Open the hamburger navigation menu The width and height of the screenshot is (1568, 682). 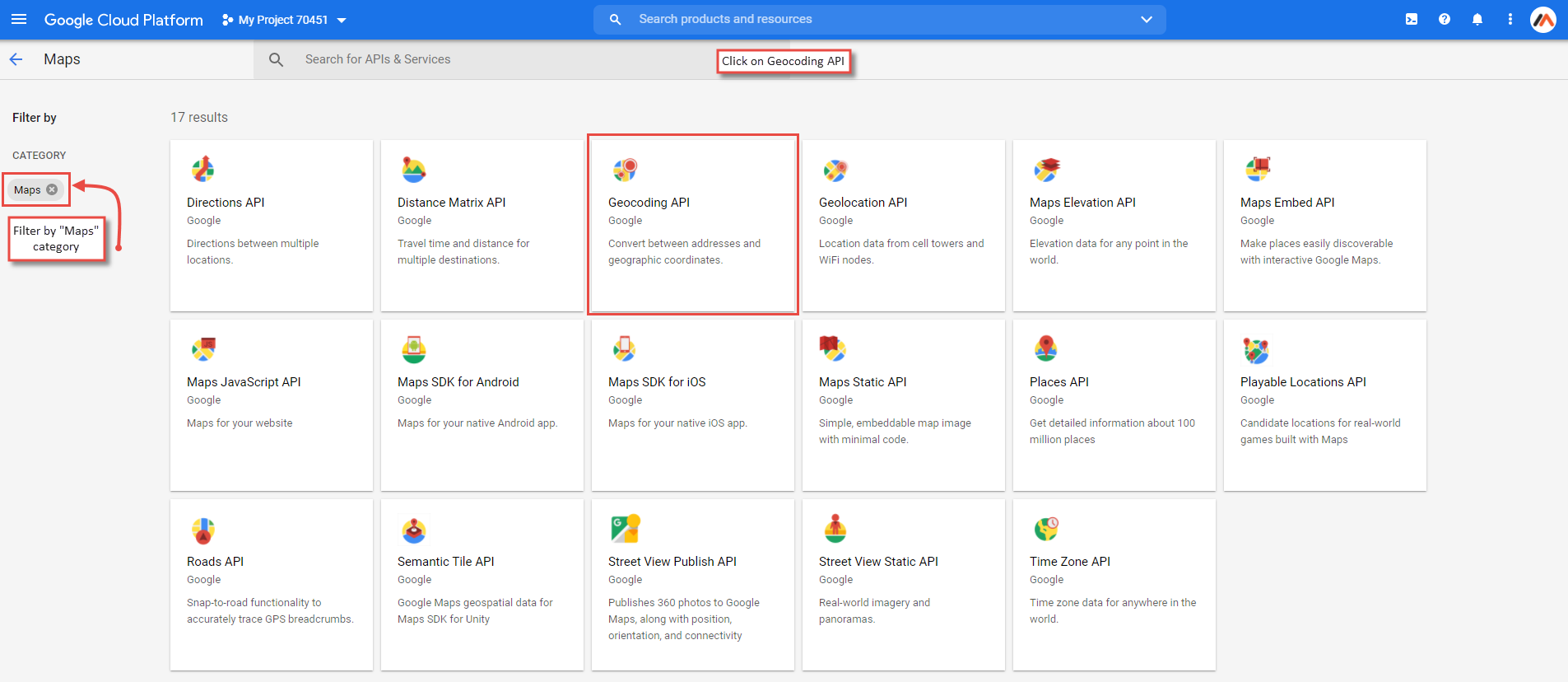pos(19,19)
